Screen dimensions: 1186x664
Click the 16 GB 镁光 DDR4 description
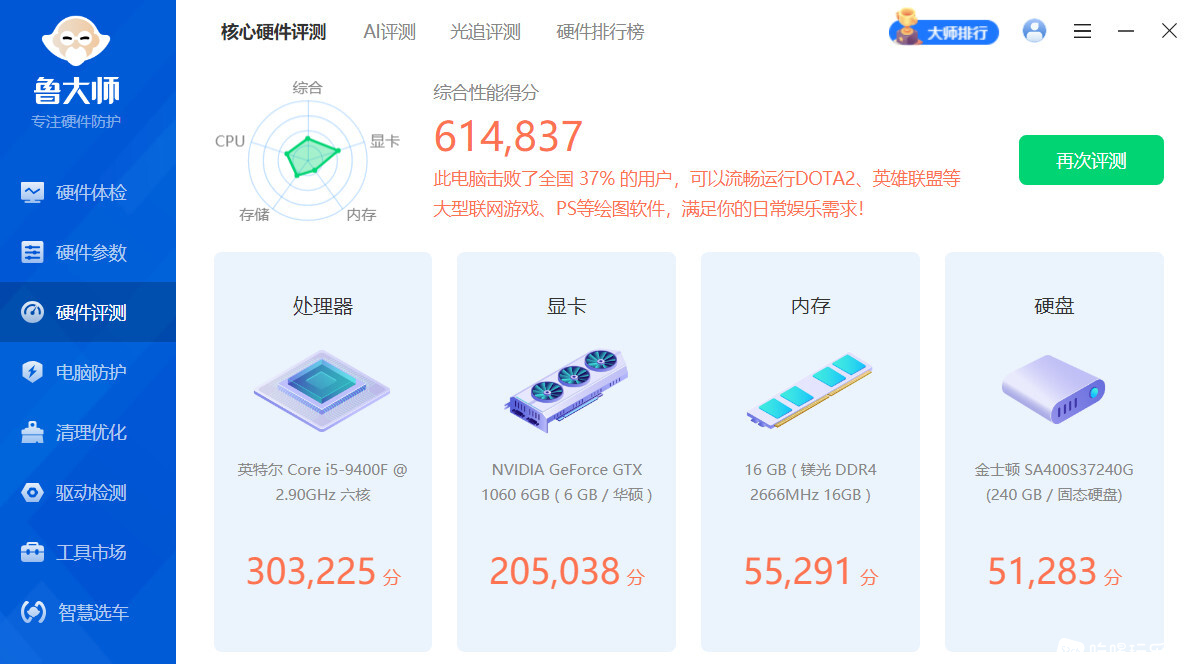pyautogui.click(x=810, y=482)
